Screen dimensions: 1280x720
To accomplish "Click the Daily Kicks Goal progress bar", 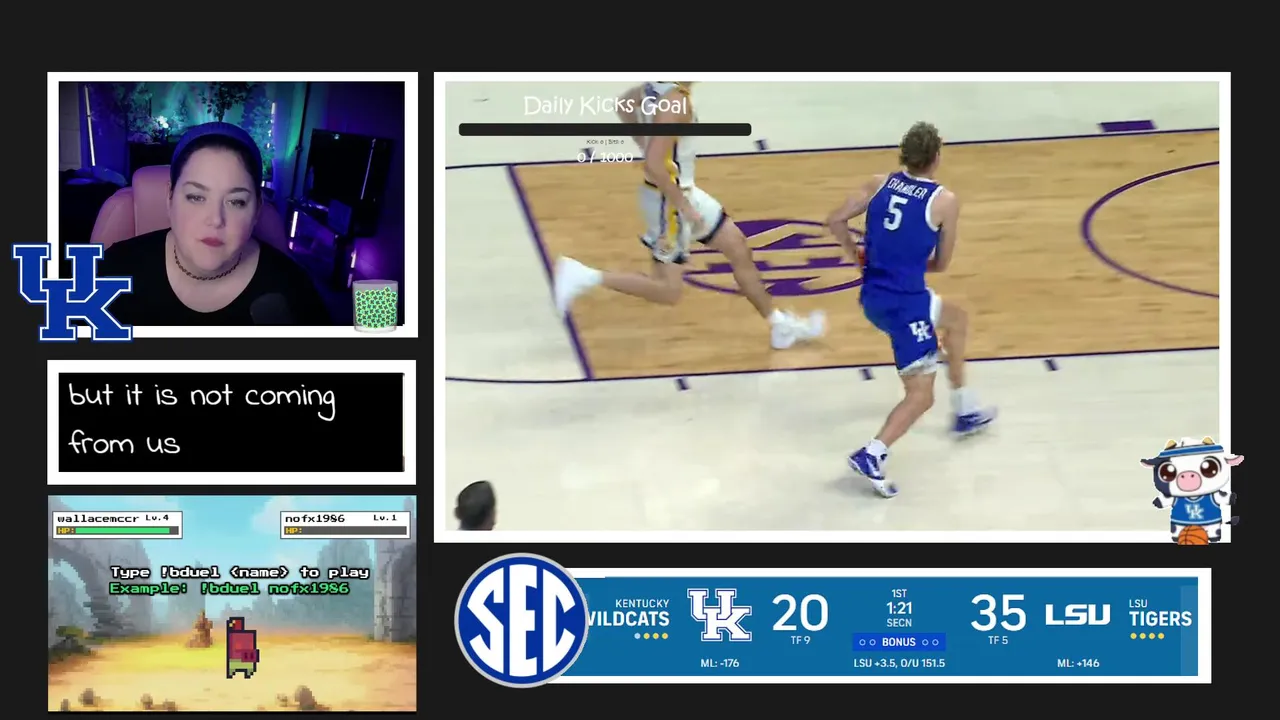I will click(x=604, y=130).
